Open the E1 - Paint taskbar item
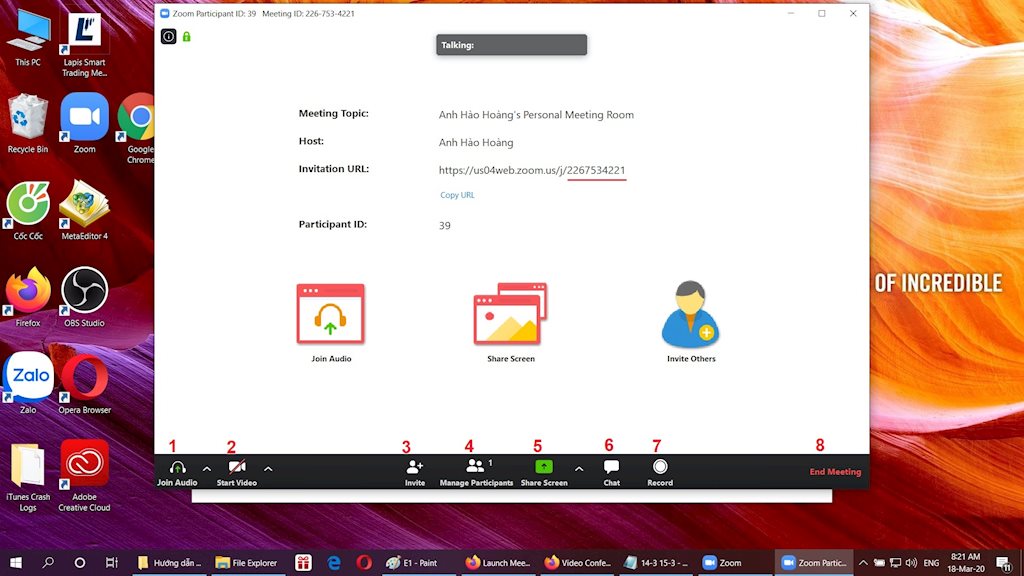 click(420, 563)
